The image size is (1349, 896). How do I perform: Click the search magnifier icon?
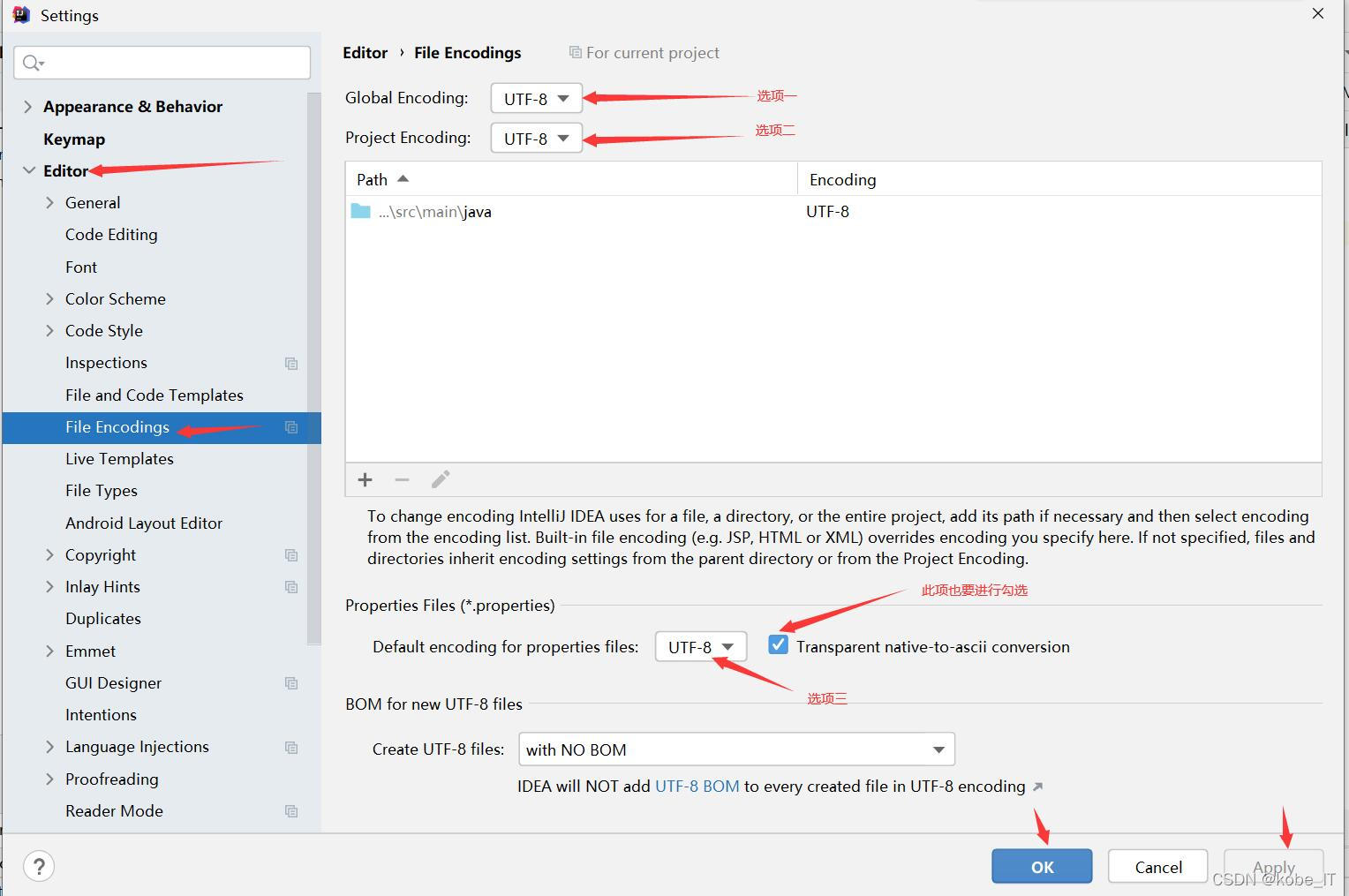[33, 63]
